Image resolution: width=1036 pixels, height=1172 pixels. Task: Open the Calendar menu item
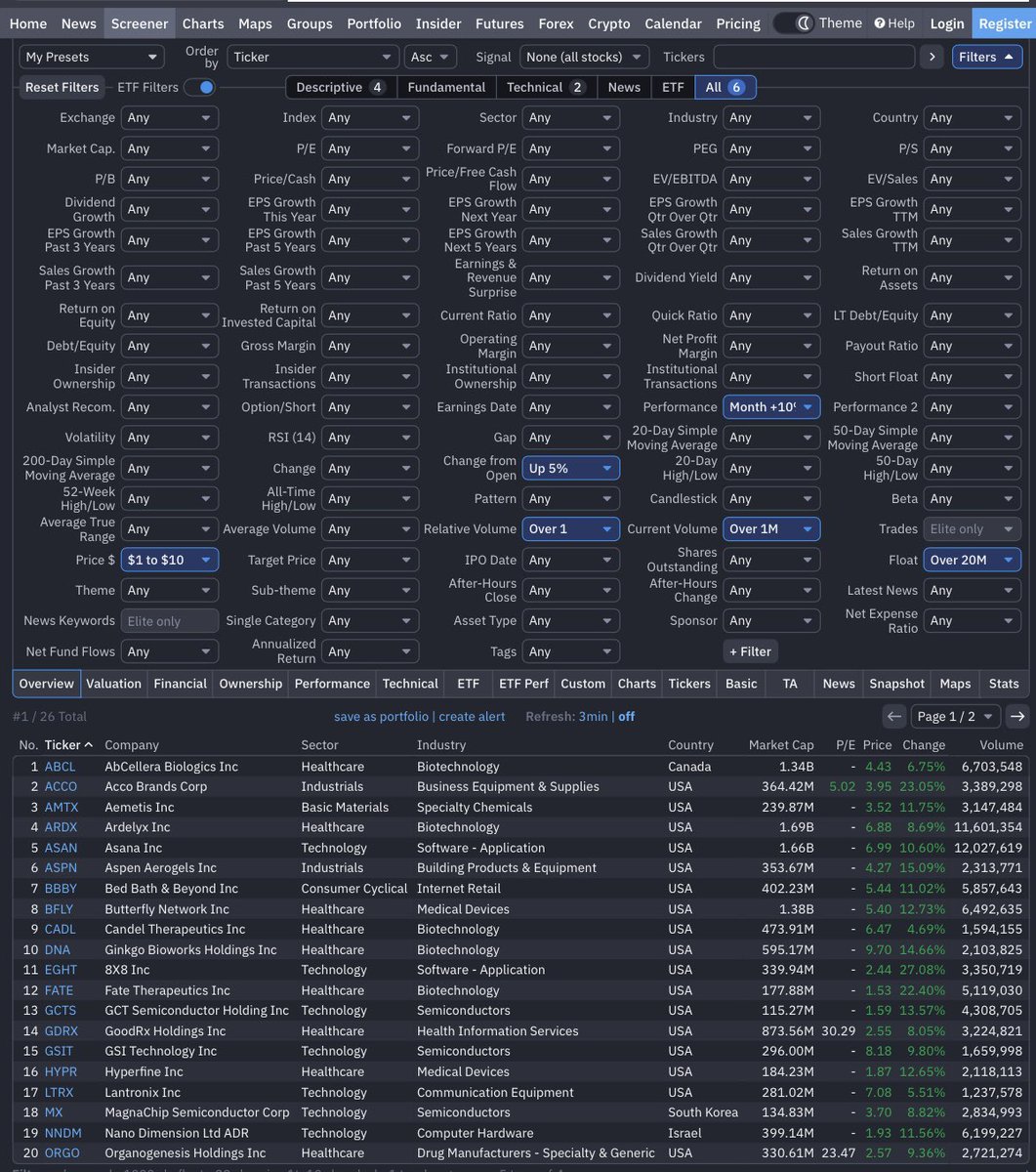point(674,23)
